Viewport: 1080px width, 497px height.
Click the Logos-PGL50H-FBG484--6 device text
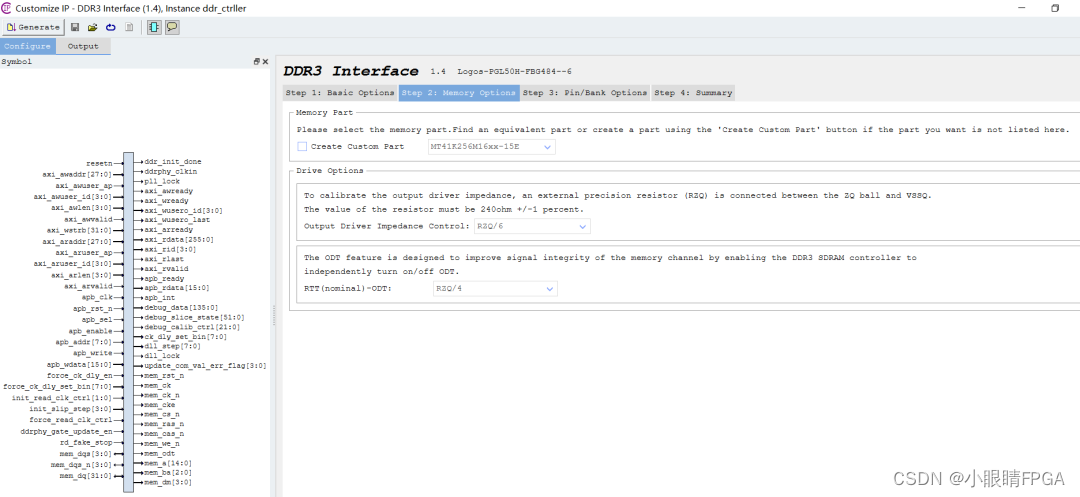(515, 72)
